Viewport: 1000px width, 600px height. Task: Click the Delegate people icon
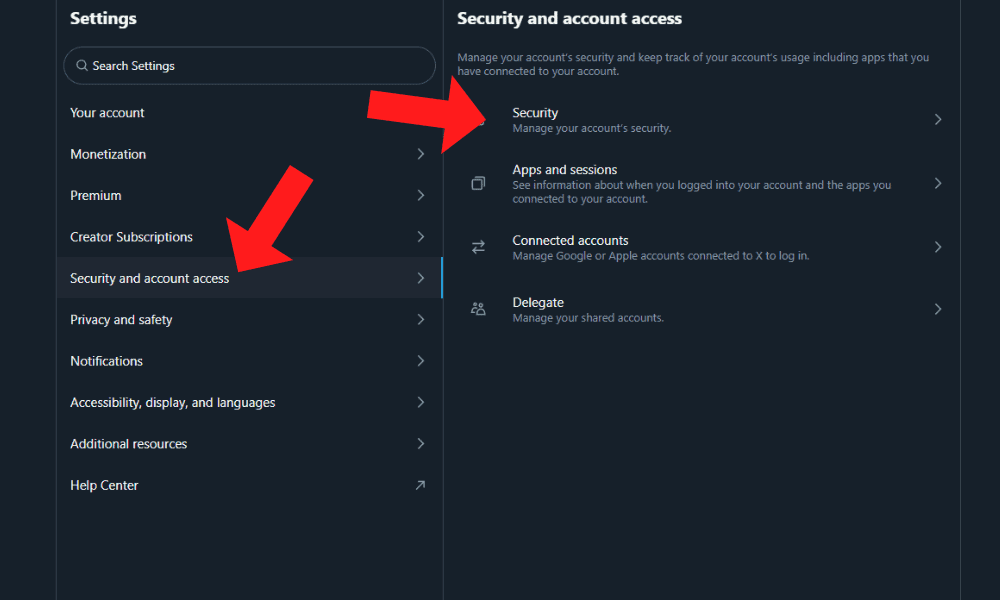(478, 309)
